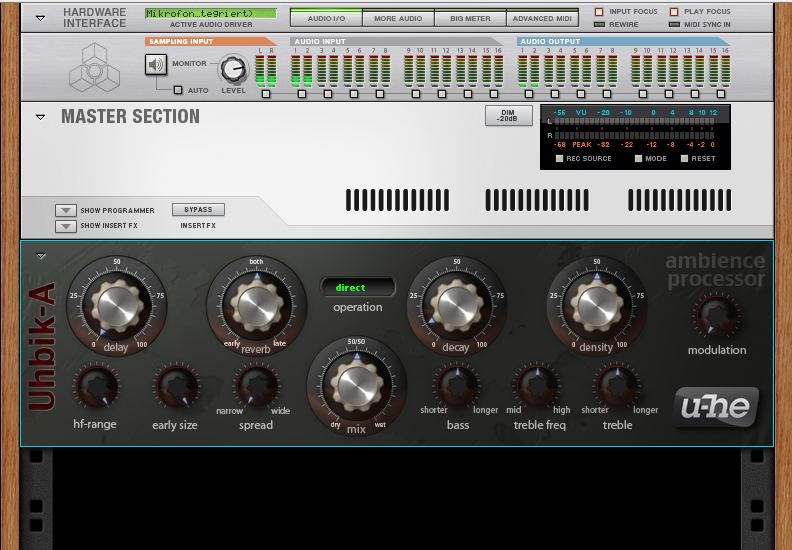Viewport: 792px width, 550px height.
Task: Click the modulation knob
Action: tap(716, 316)
